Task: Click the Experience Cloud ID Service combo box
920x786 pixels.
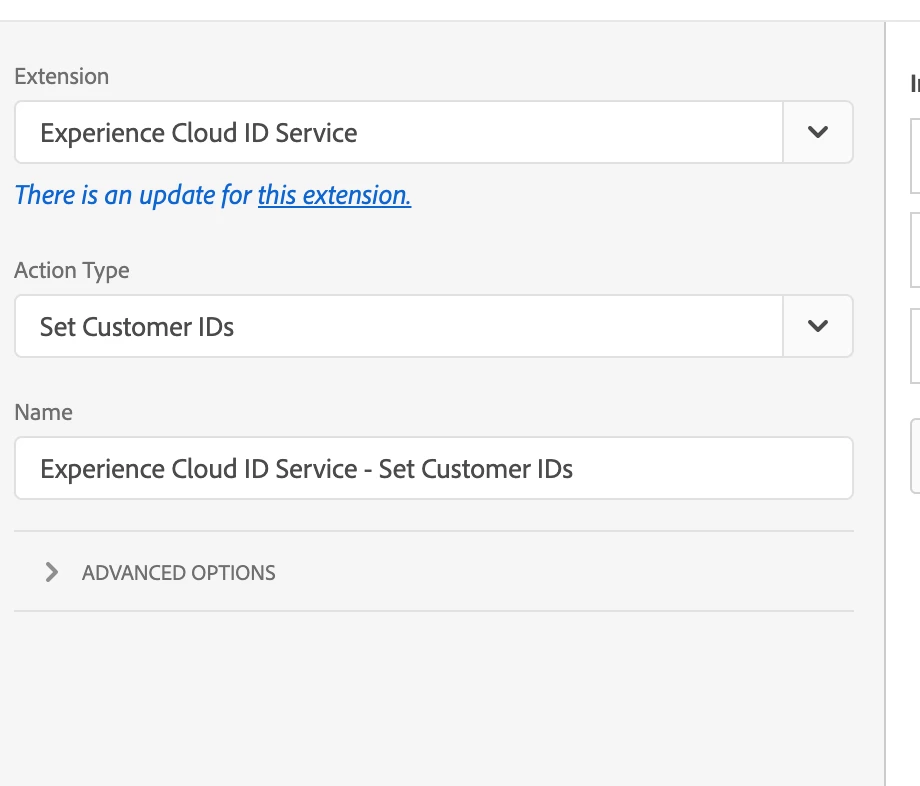Action: [x=398, y=132]
